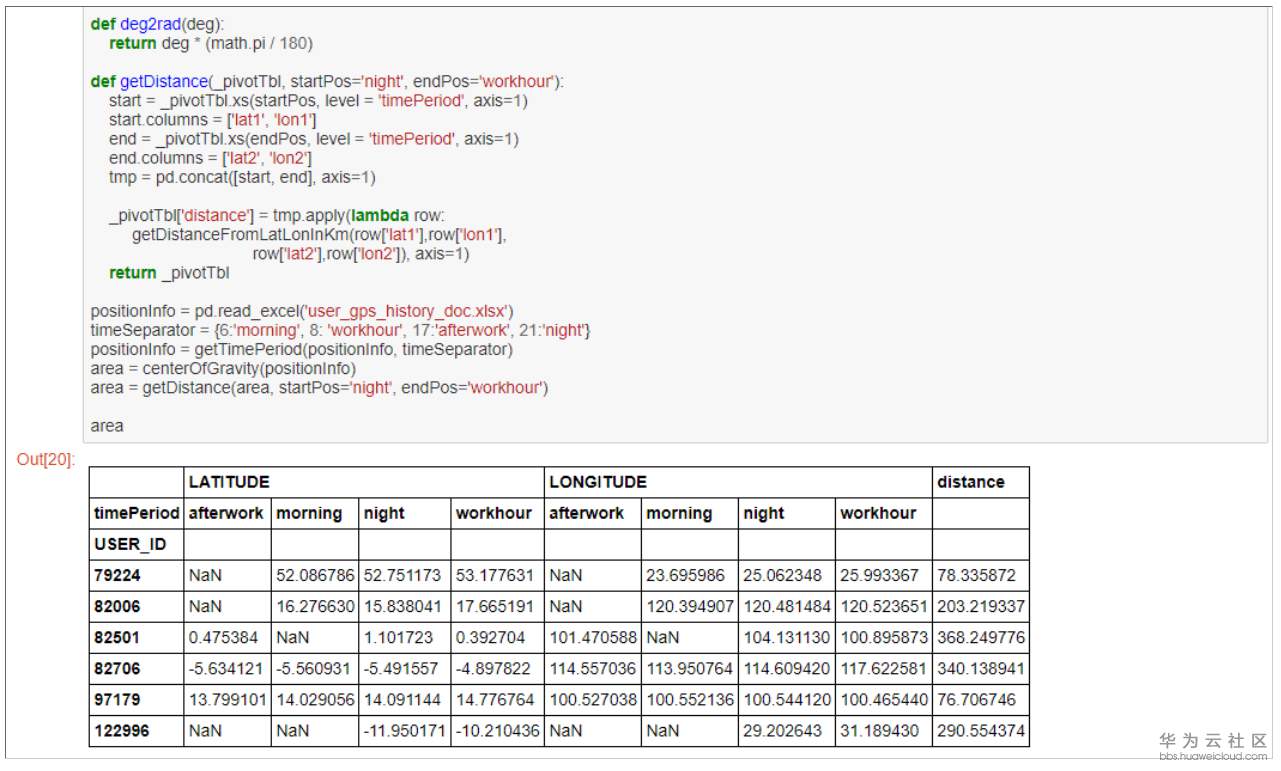Click row index 82501
The width and height of the screenshot is (1281, 771).
pos(118,637)
